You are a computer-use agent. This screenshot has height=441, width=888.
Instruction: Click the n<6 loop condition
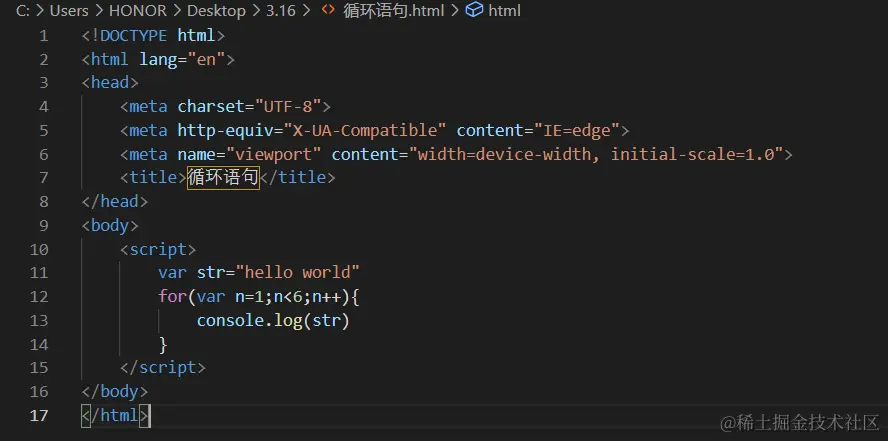(x=288, y=297)
